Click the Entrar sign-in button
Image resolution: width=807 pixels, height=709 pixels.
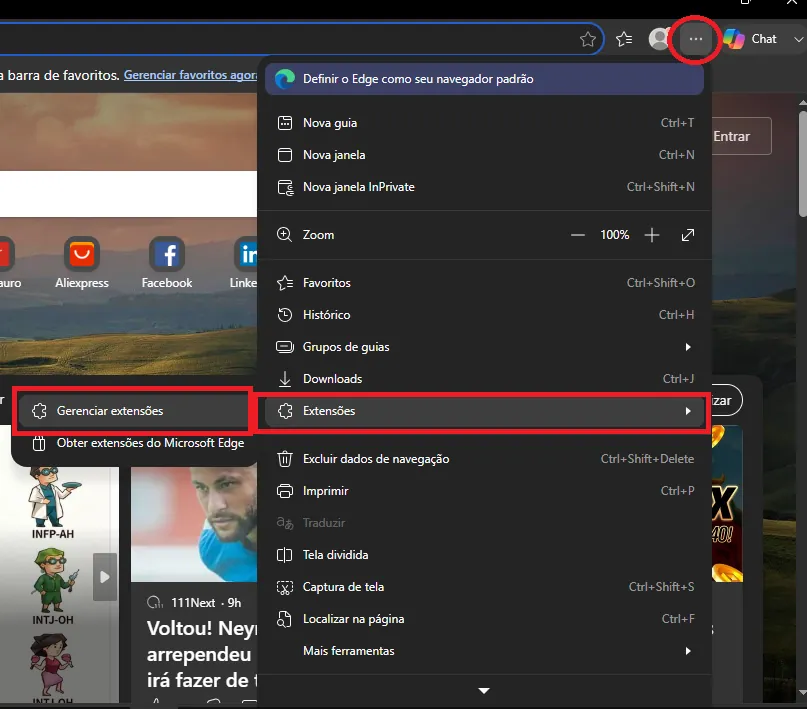click(x=741, y=136)
